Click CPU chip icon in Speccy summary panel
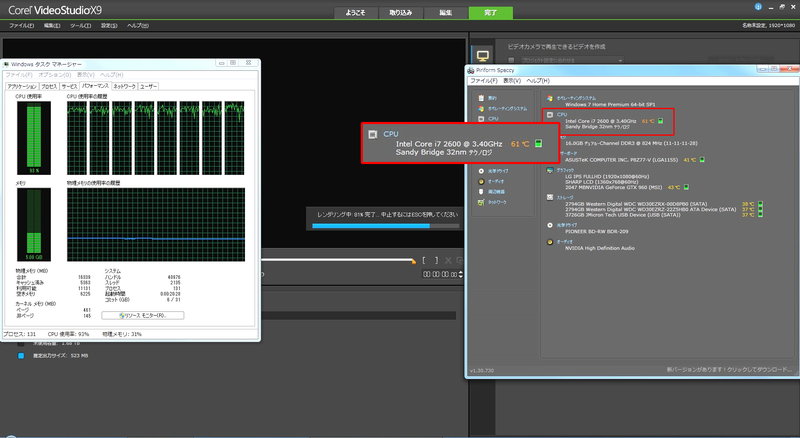The height and width of the screenshot is (438, 800). [550, 115]
